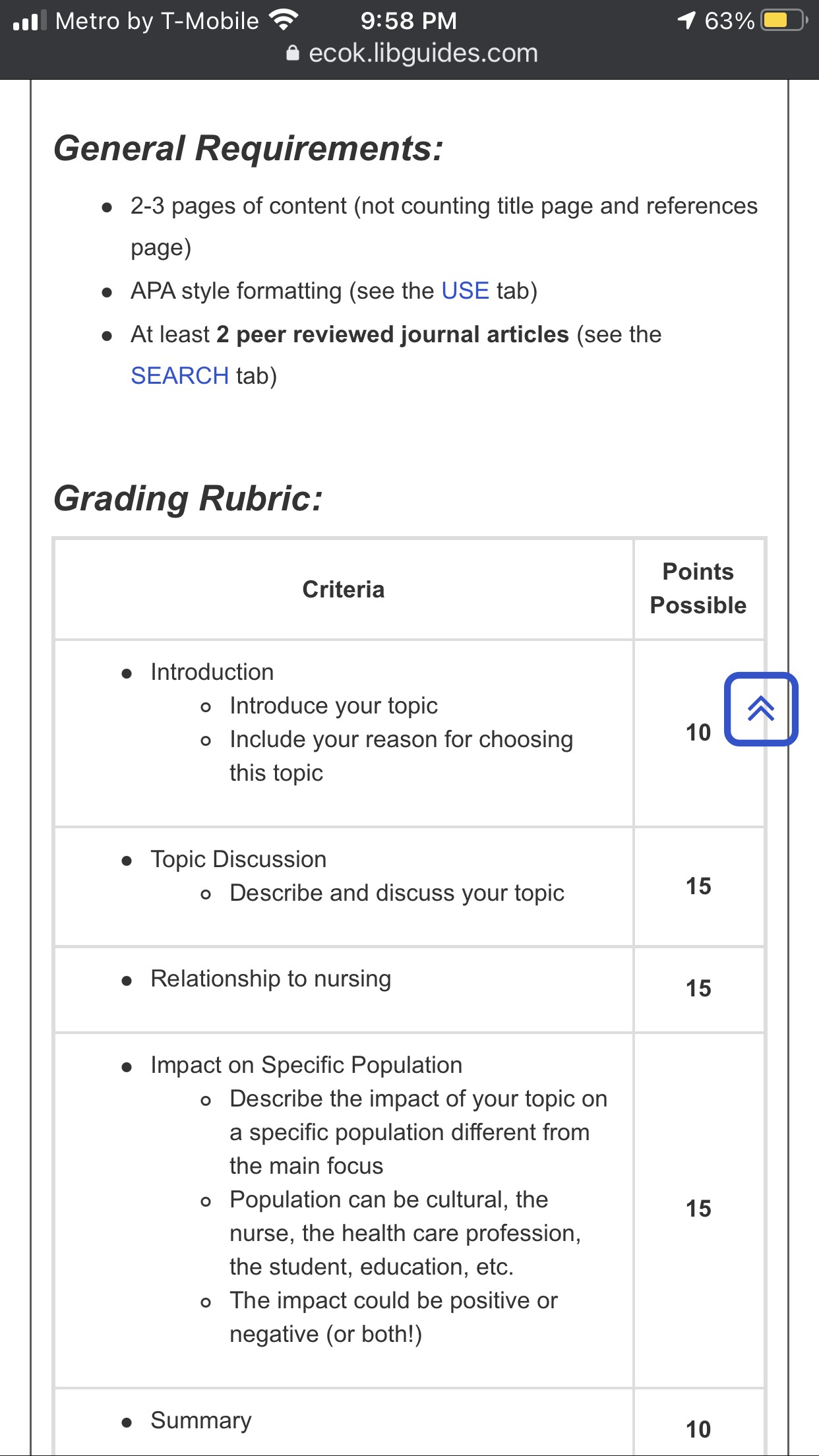This screenshot has width=819, height=1456.
Task: Tap the cellular signal bars icon
Action: (x=30, y=20)
